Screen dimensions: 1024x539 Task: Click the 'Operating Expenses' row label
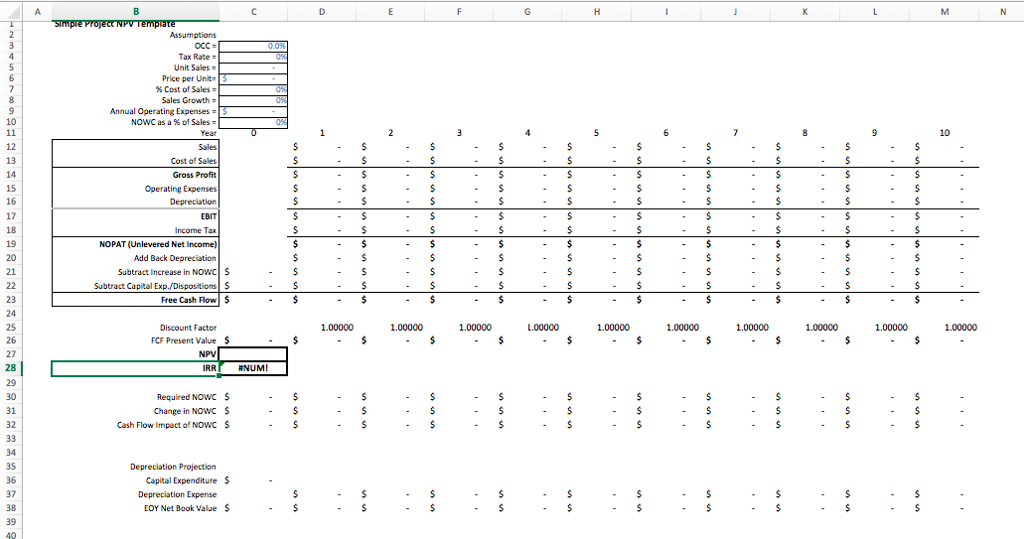point(180,189)
